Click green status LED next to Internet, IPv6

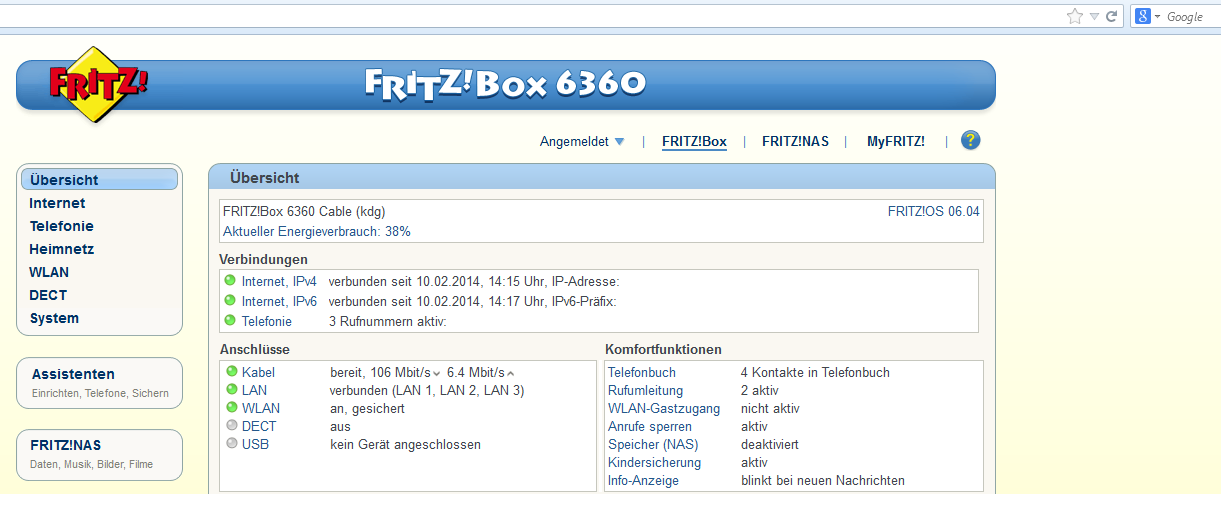(x=230, y=301)
